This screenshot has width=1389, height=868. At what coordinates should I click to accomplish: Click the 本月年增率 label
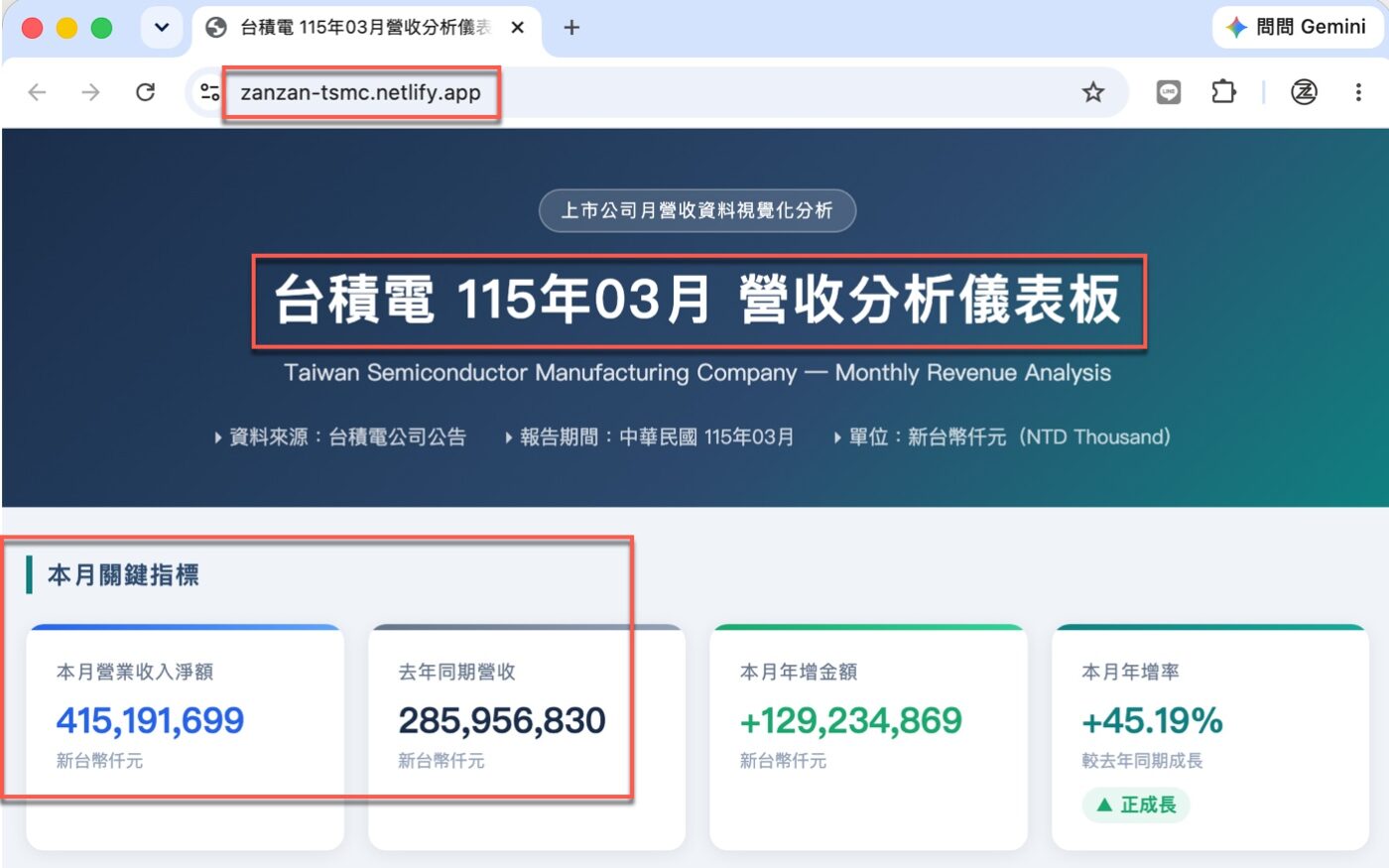1130,672
